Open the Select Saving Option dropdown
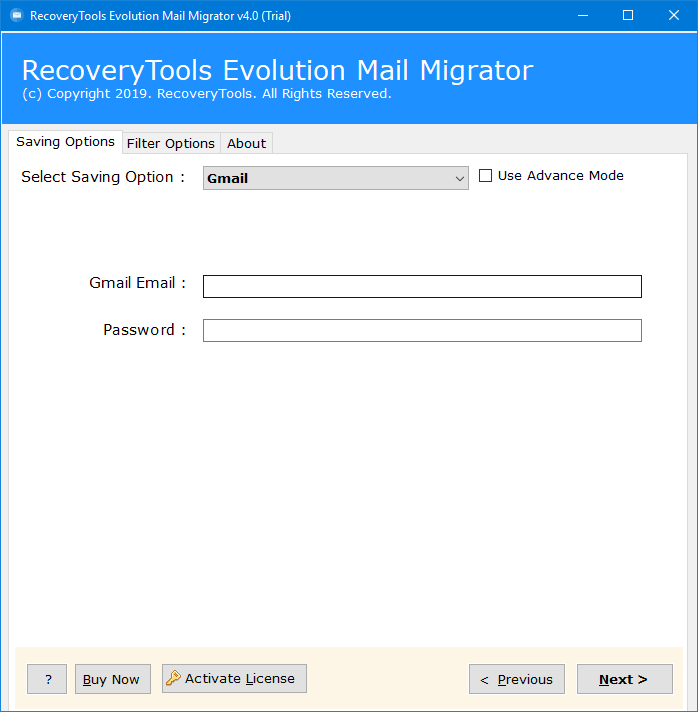 coord(336,178)
